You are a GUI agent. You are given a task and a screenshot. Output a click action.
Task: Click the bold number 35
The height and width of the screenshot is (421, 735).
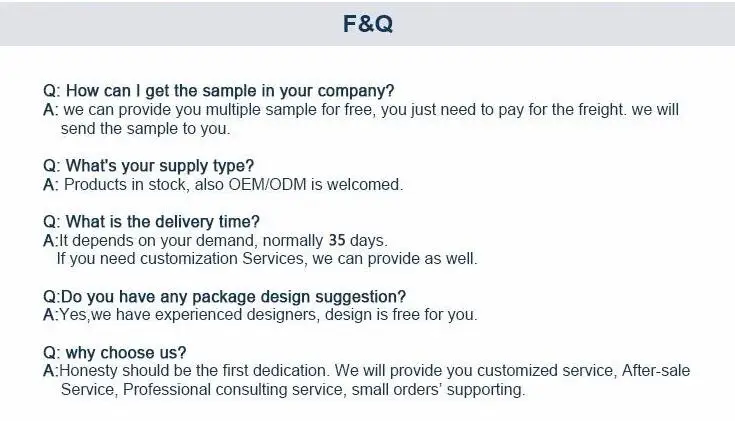[337, 240]
